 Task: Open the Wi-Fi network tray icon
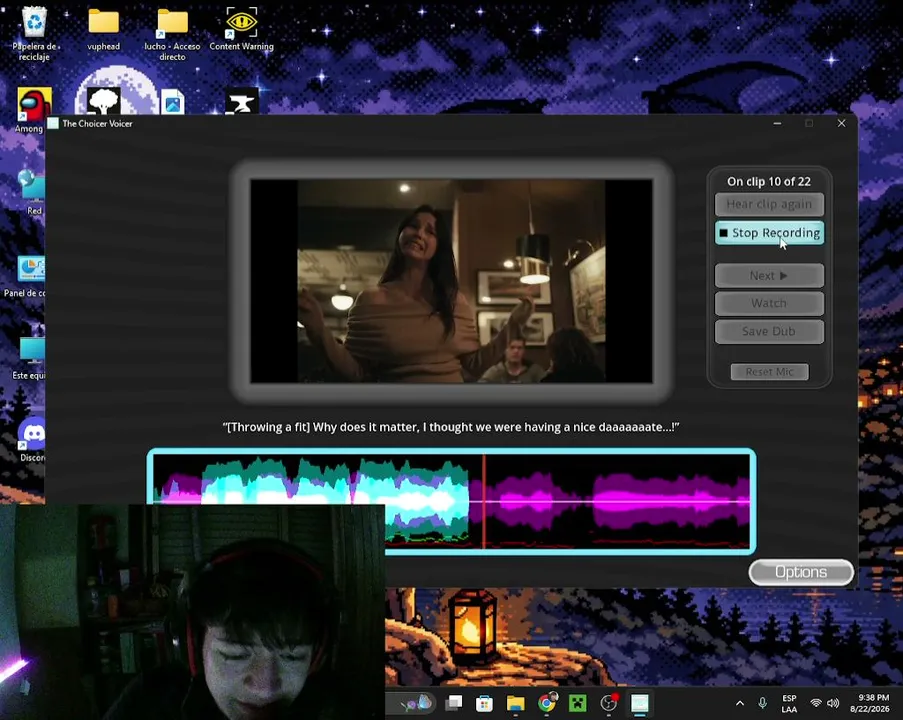(x=816, y=703)
